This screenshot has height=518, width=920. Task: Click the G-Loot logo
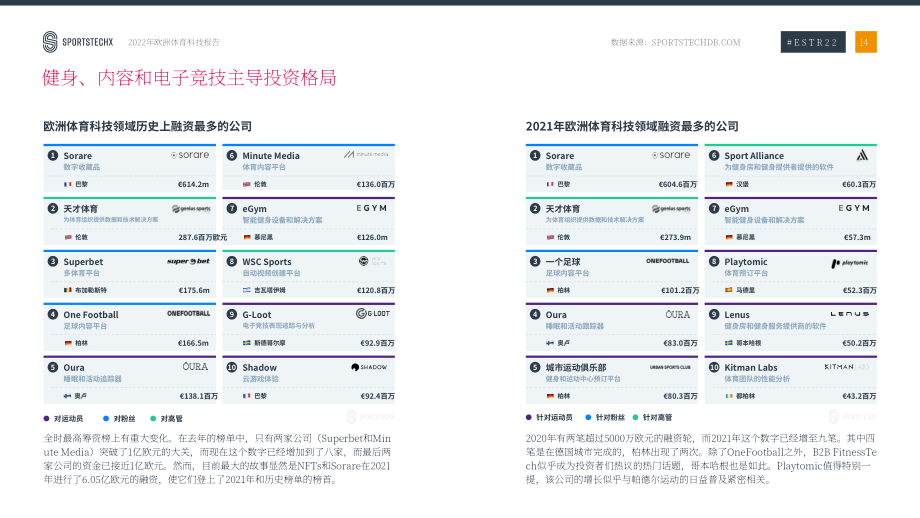pyautogui.click(x=373, y=314)
